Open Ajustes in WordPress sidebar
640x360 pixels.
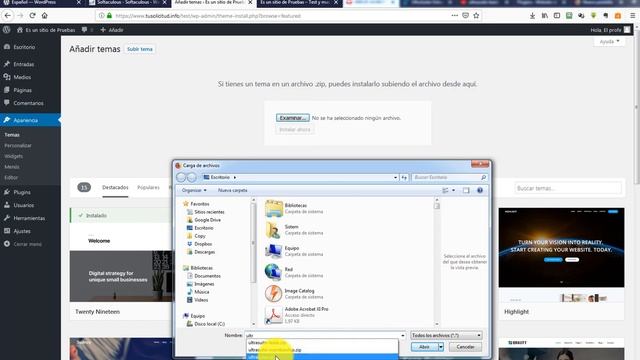pyautogui.click(x=22, y=231)
